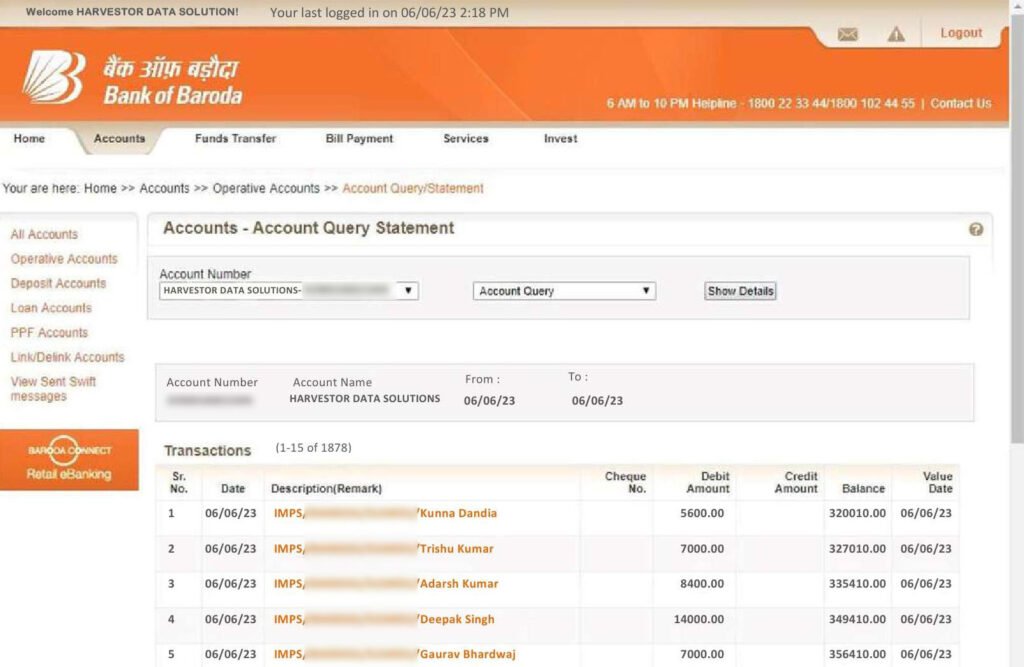Open the Account Number dropdown
Screen dimensions: 1024x667
tap(410, 290)
